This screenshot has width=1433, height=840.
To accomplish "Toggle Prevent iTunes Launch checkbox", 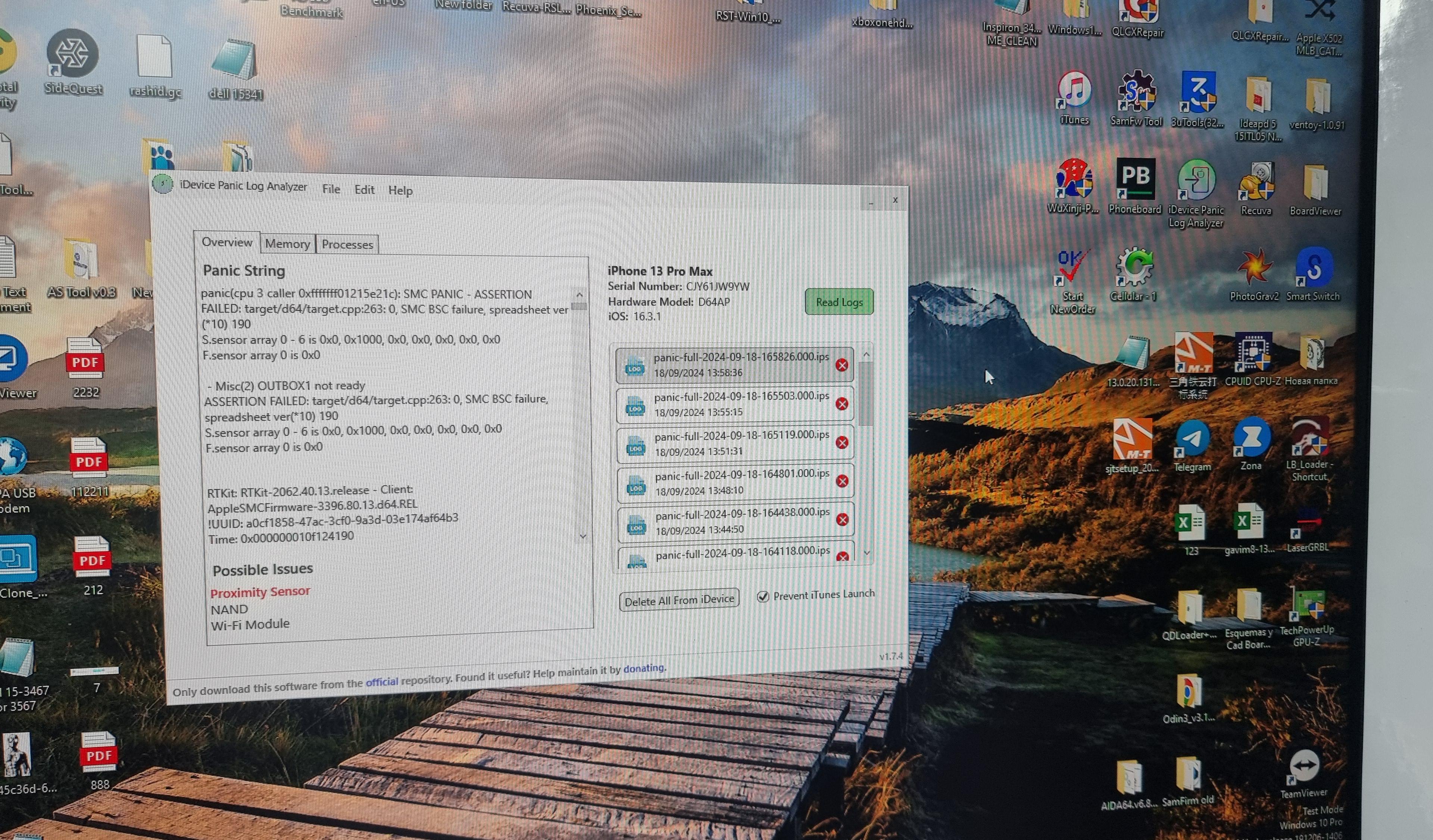I will [x=762, y=596].
